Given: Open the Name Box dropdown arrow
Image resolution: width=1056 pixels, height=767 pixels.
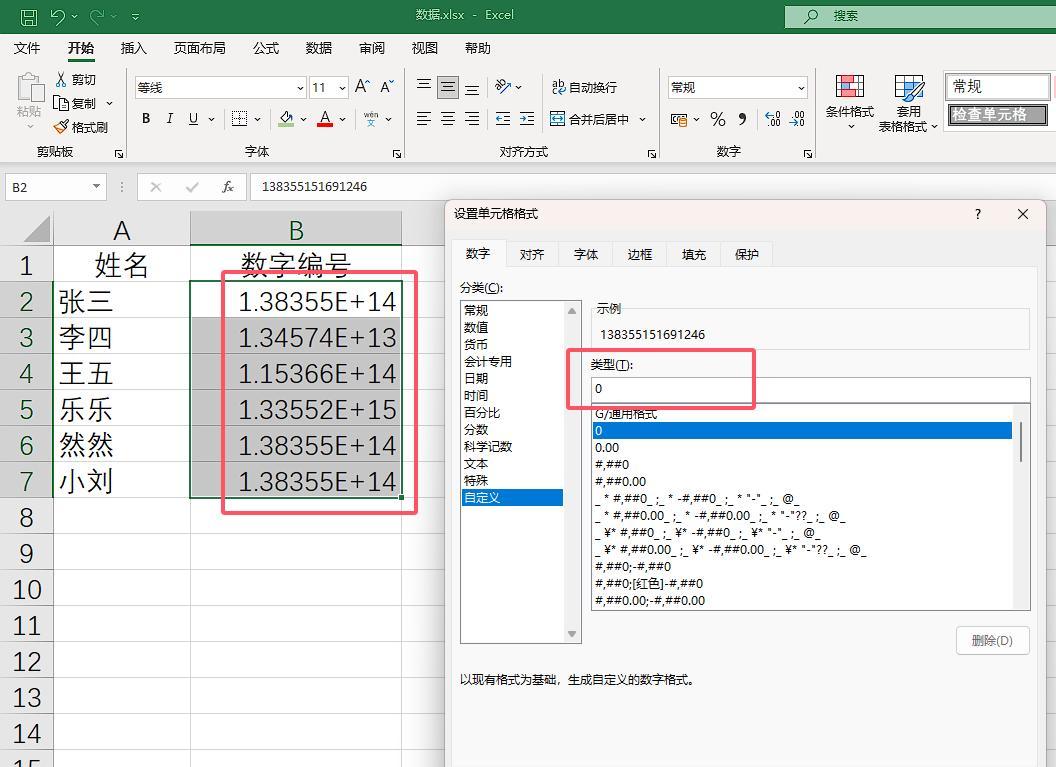Looking at the screenshot, I should click(96, 187).
